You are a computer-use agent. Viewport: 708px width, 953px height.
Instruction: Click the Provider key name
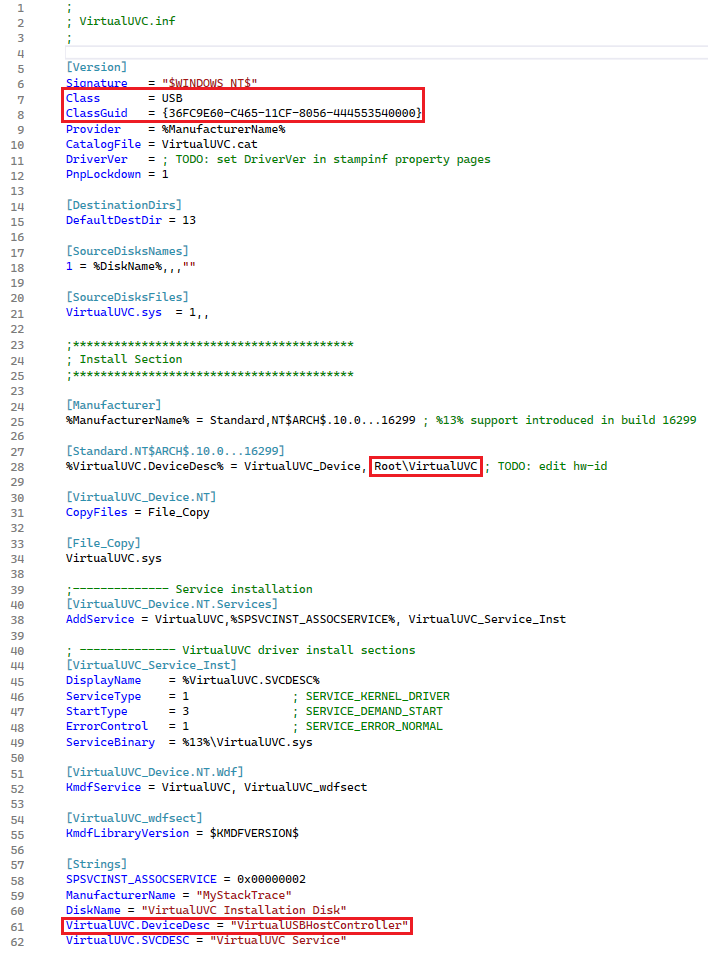(x=93, y=129)
